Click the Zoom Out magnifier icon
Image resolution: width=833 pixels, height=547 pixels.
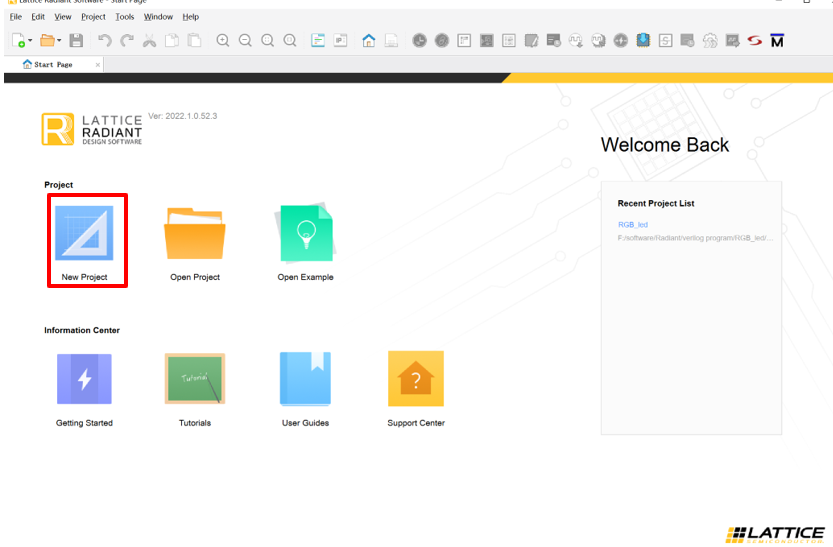(245, 40)
